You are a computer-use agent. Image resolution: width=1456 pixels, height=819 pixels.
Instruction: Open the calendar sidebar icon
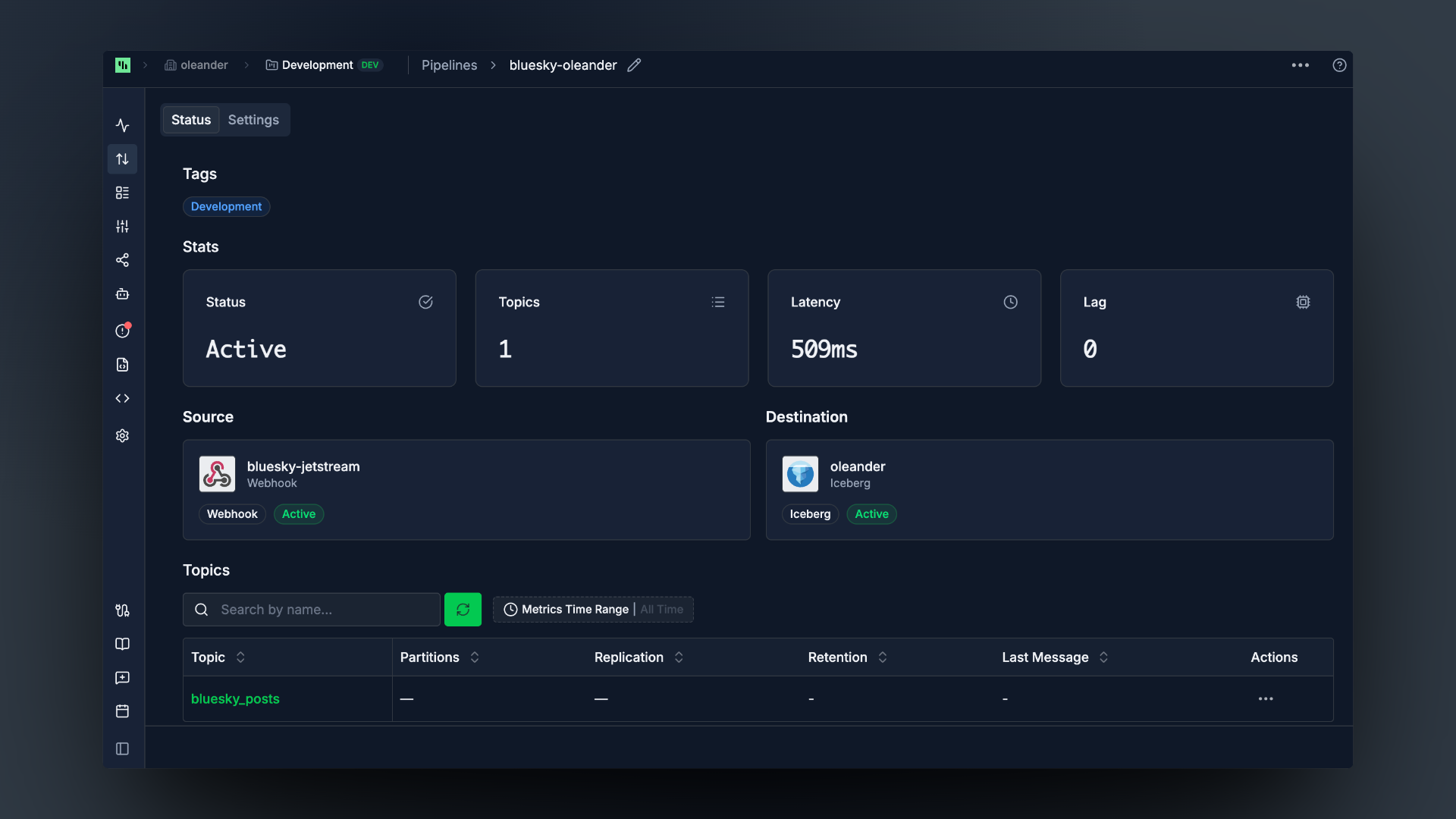coord(122,711)
